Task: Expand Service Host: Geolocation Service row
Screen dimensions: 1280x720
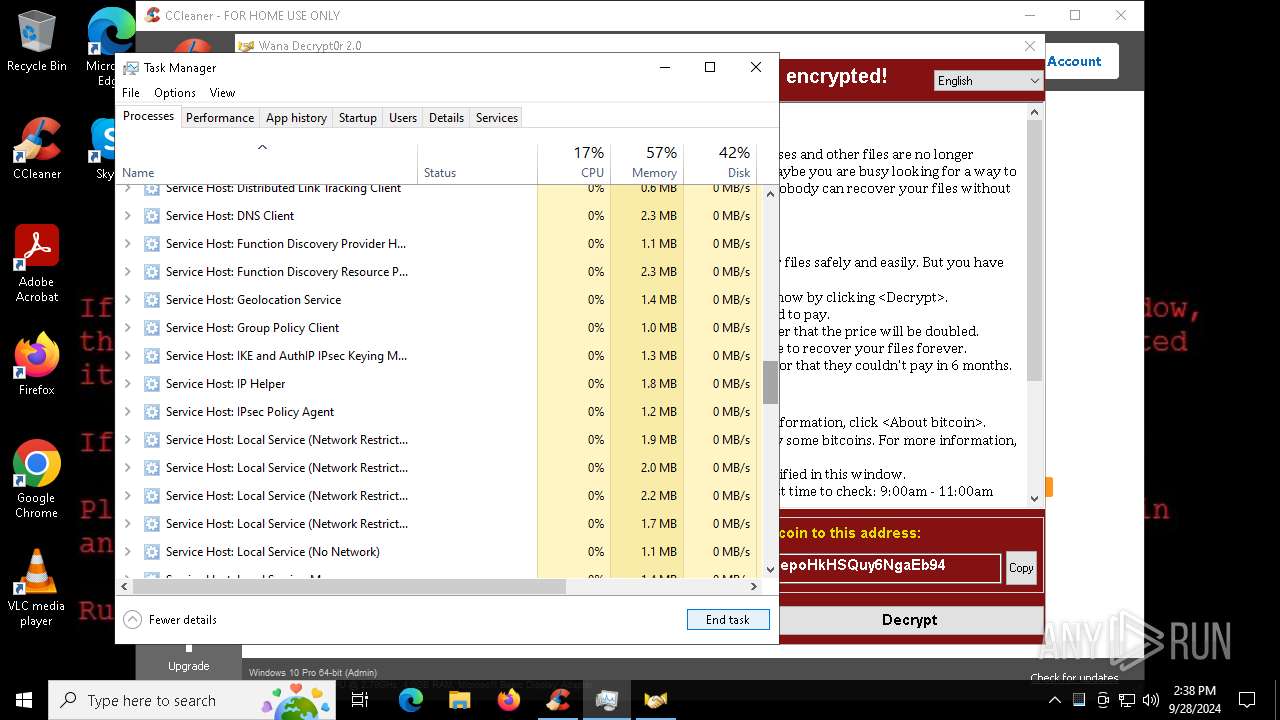Action: (x=127, y=300)
